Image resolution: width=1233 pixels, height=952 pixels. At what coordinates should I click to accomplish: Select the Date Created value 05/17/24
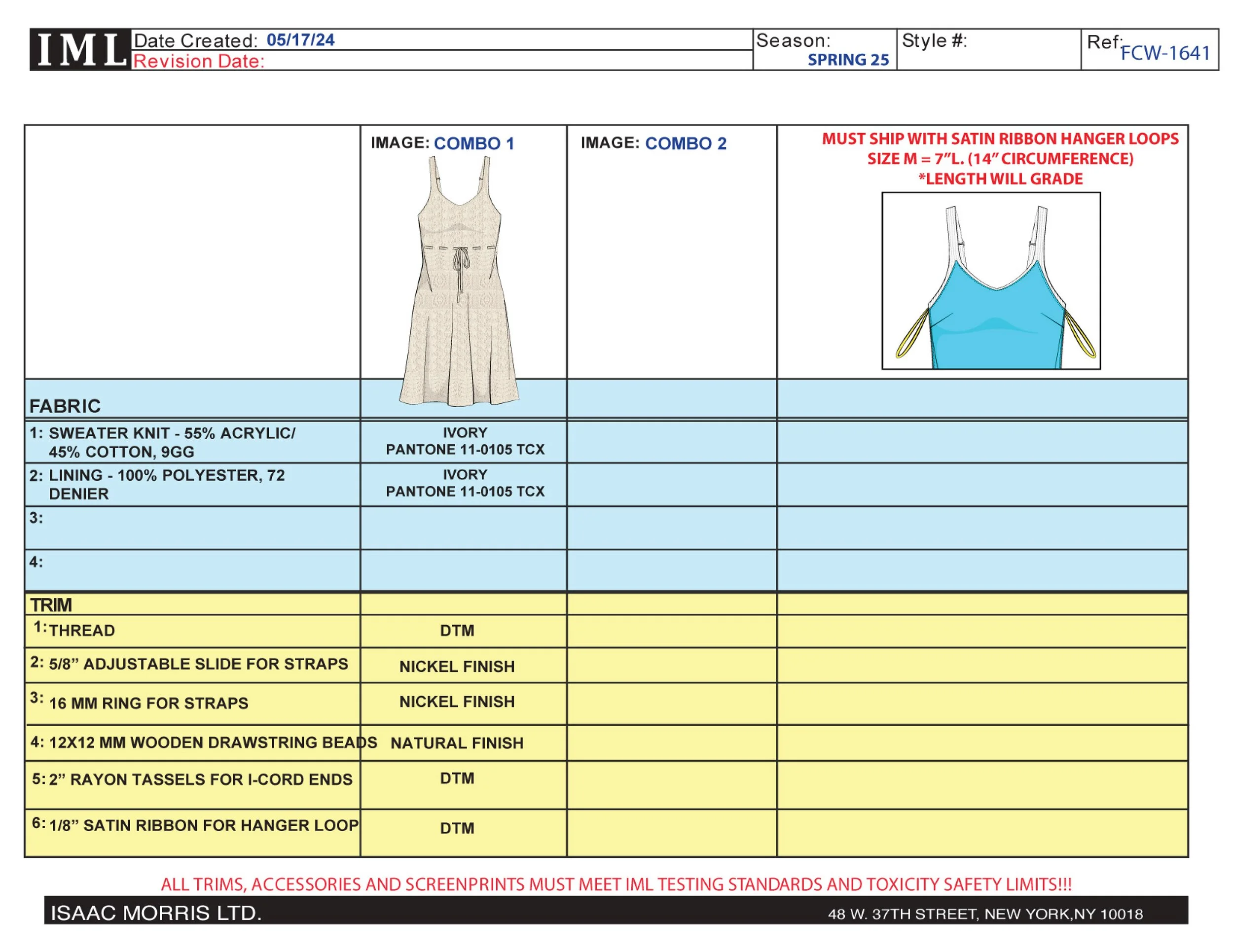click(300, 40)
